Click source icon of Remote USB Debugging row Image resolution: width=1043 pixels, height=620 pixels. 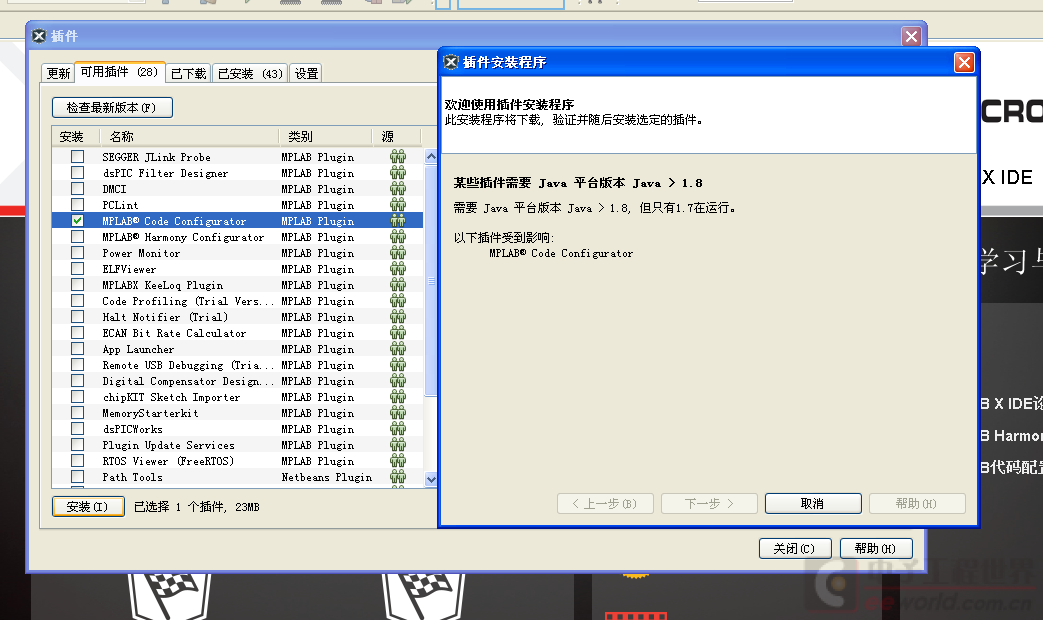398,365
